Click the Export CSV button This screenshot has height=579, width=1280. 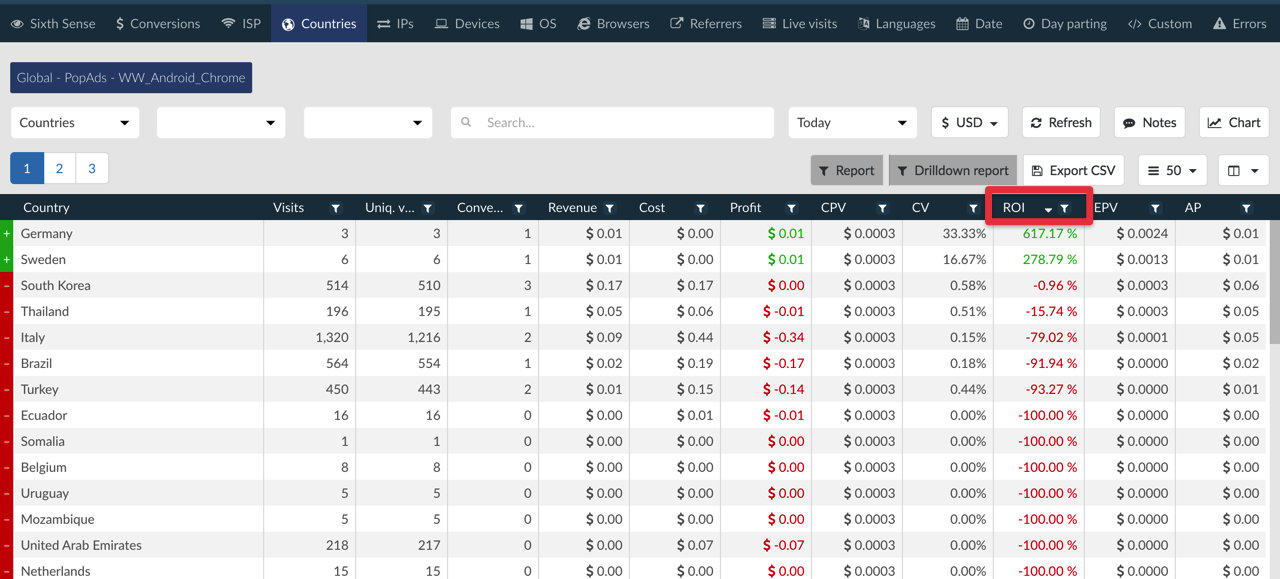[x=1073, y=170]
